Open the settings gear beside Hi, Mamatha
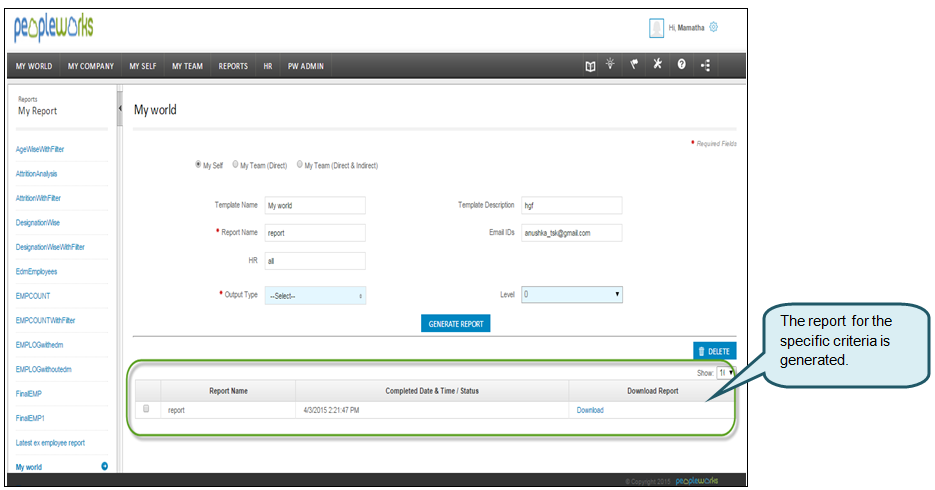The height and width of the screenshot is (490, 935). point(713,28)
